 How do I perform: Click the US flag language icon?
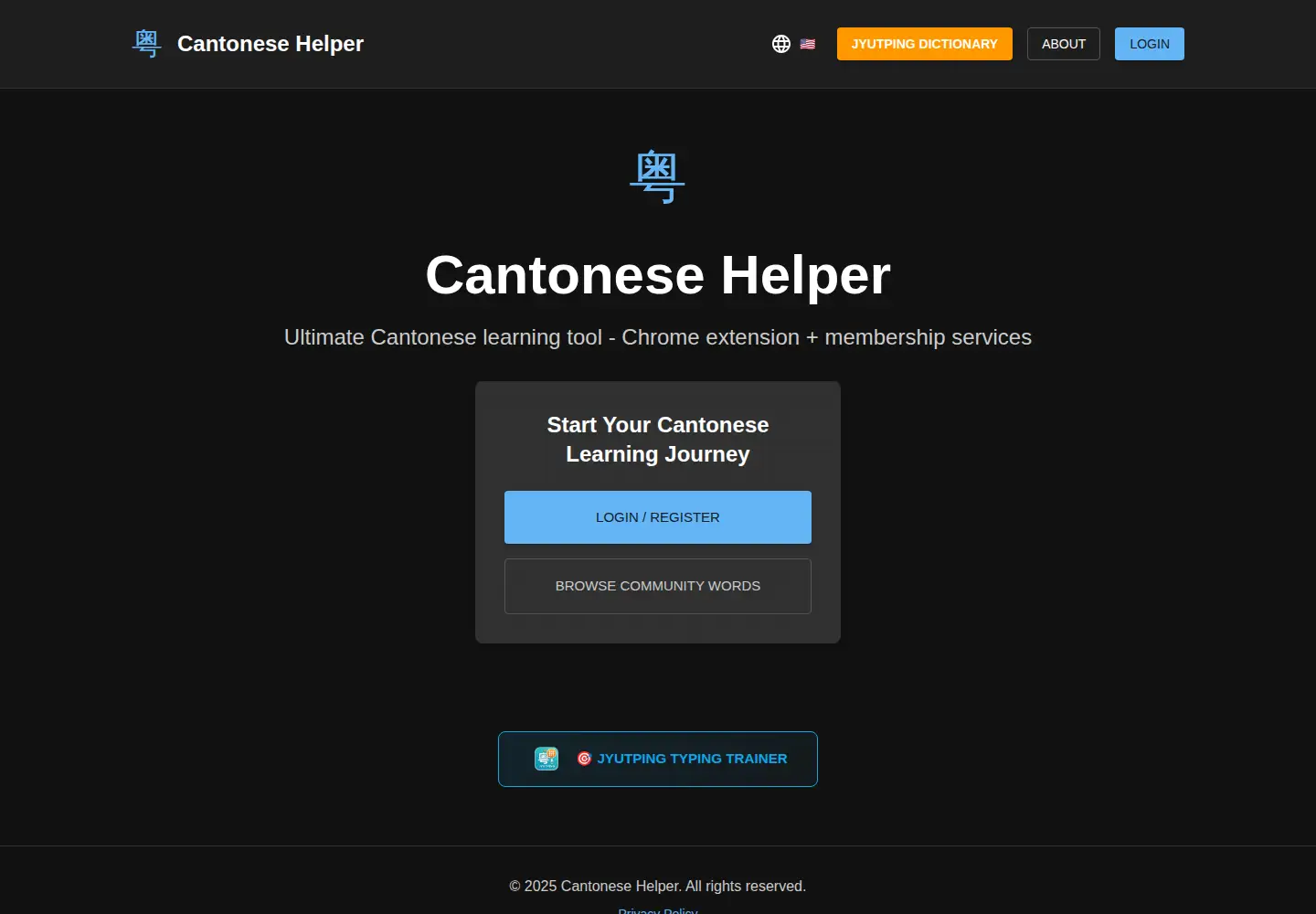click(808, 44)
